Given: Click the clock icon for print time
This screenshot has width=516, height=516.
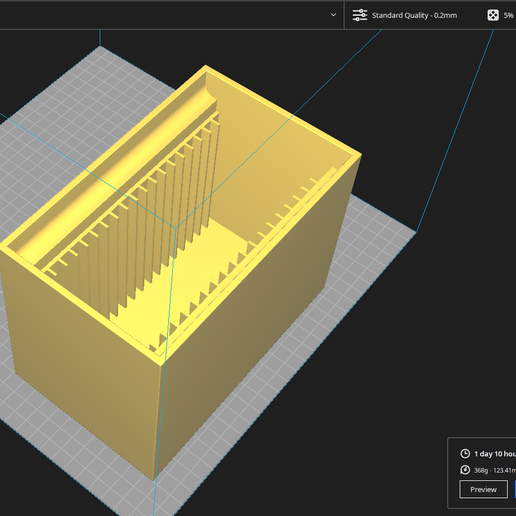Looking at the screenshot, I should (465, 454).
